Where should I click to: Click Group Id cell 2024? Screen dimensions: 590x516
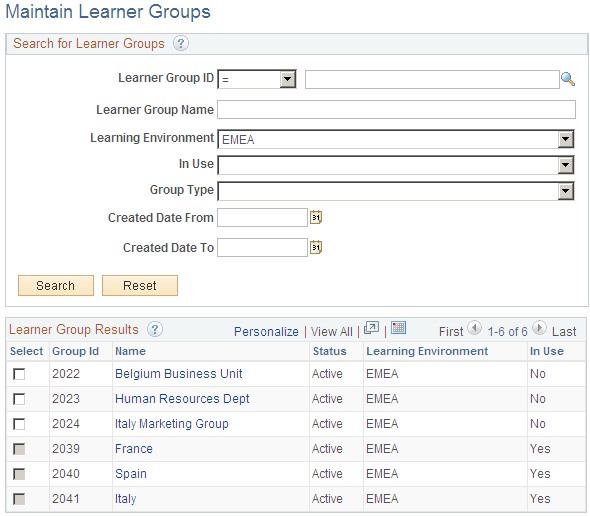66,424
